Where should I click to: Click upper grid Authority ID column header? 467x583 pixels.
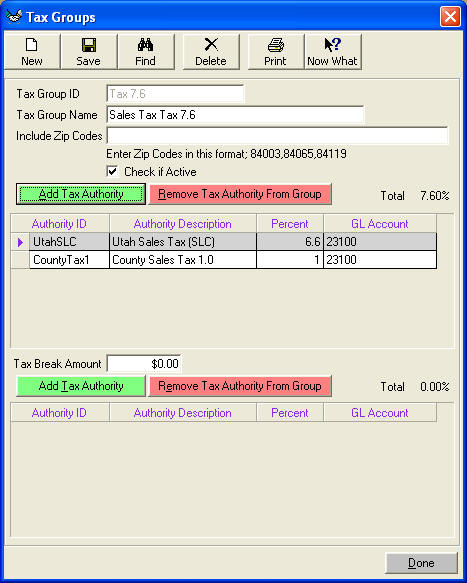[59, 223]
